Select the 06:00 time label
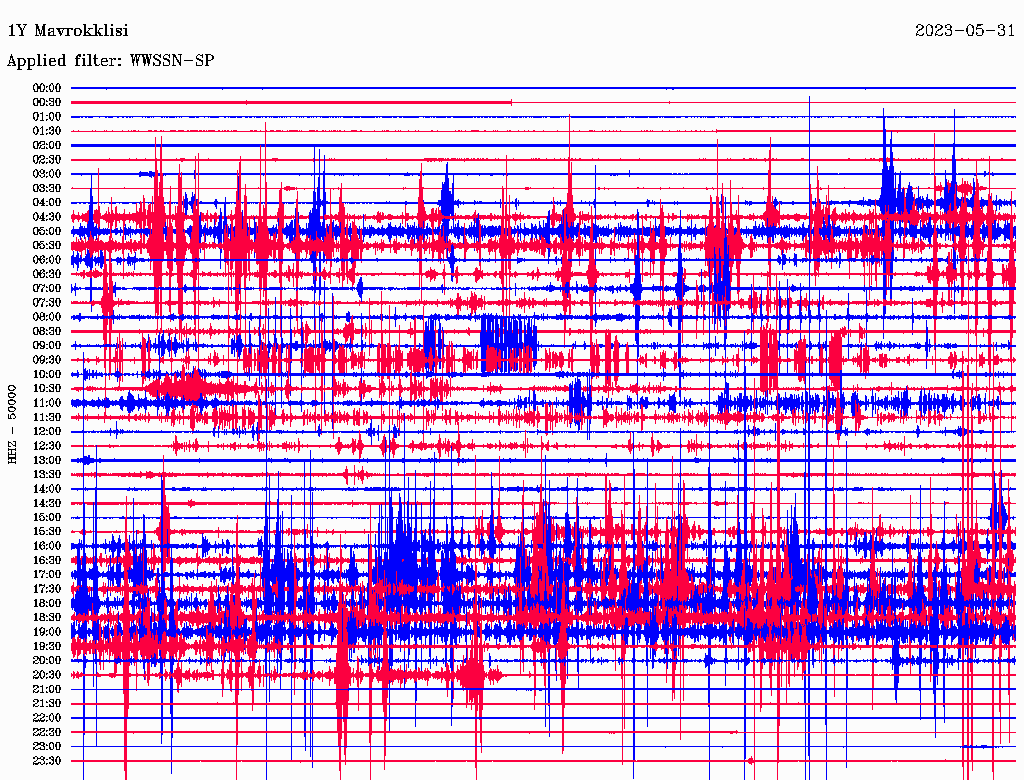 (x=46, y=260)
